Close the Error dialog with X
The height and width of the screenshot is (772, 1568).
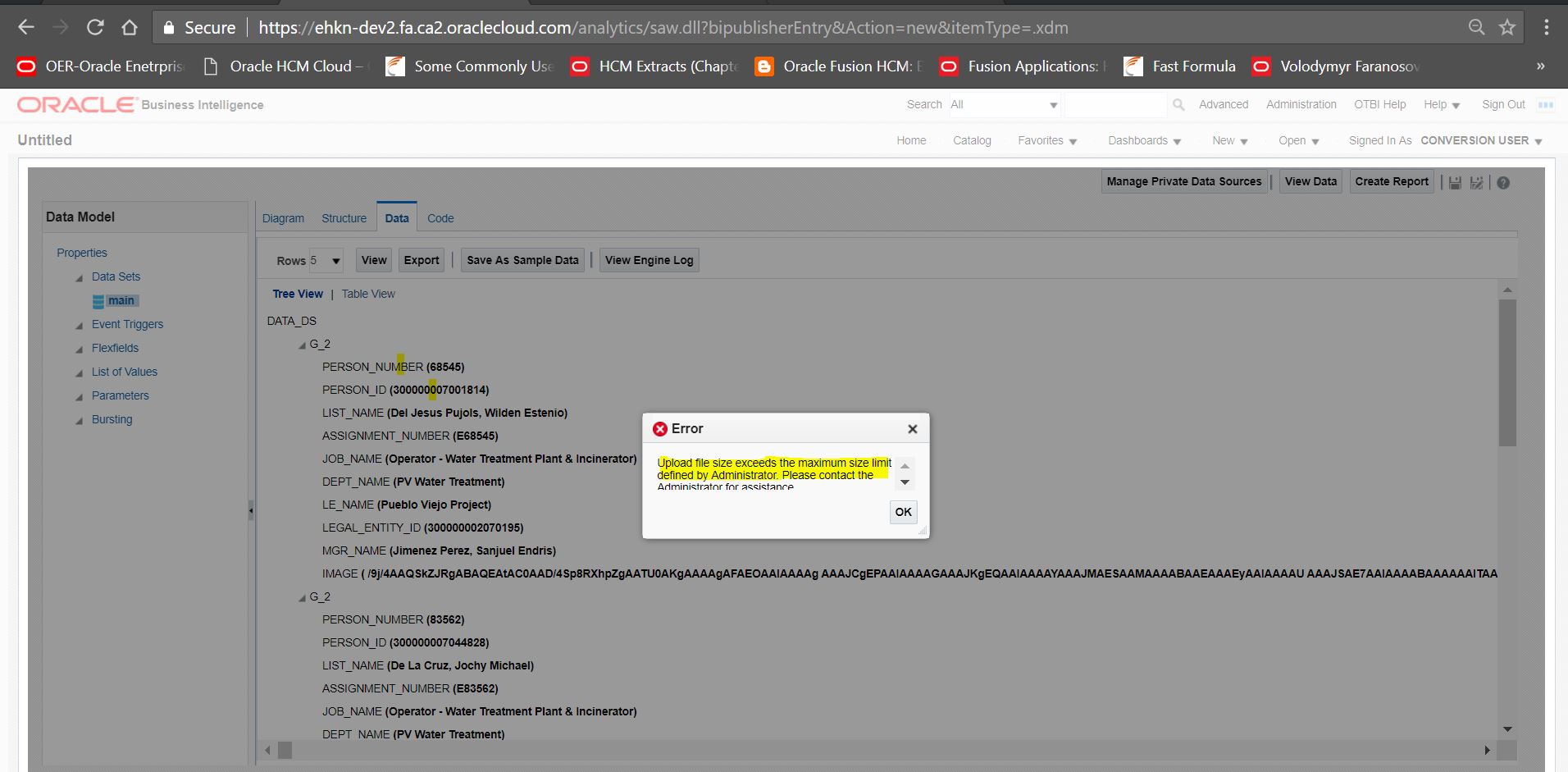912,429
